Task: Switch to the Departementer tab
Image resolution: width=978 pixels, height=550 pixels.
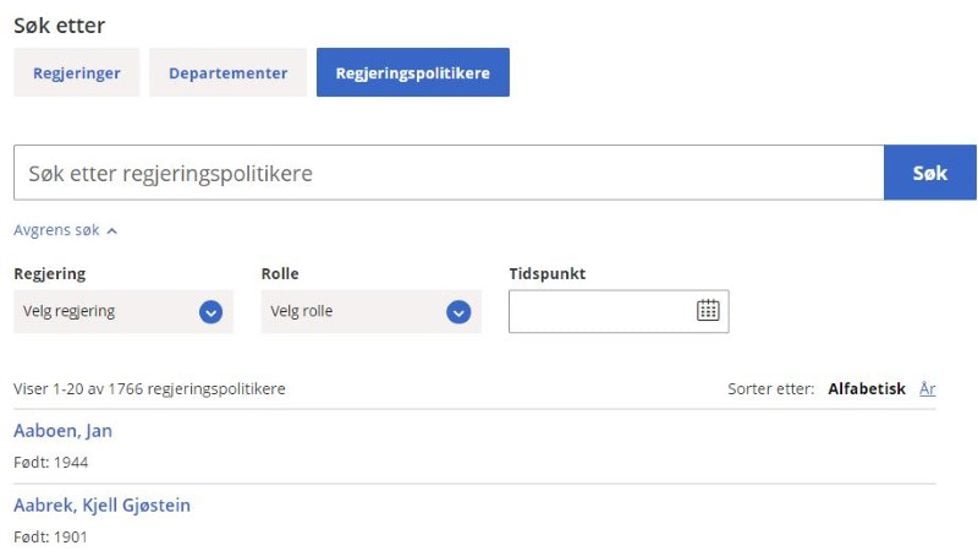Action: point(228,73)
